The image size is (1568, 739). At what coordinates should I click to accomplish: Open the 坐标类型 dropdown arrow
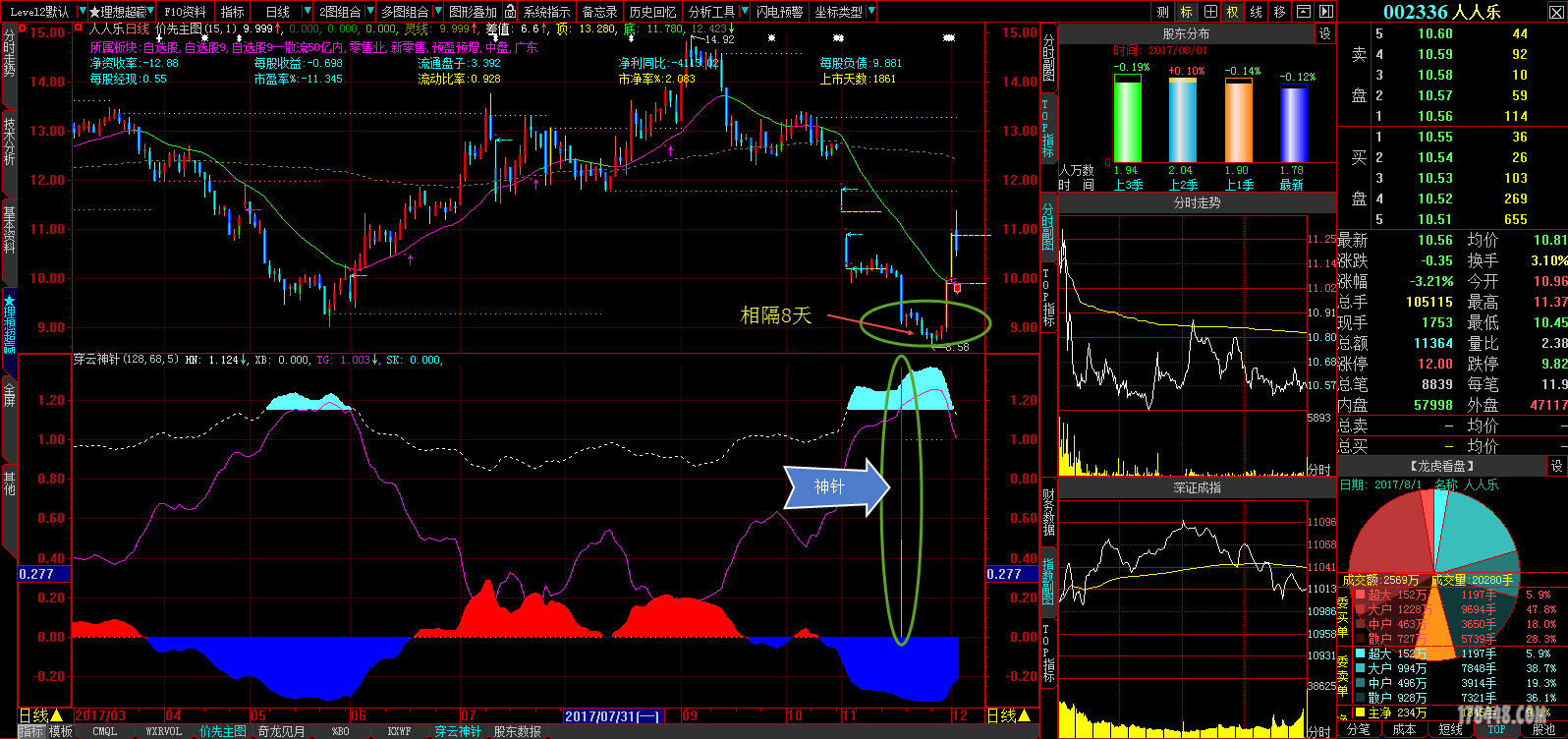point(872,12)
